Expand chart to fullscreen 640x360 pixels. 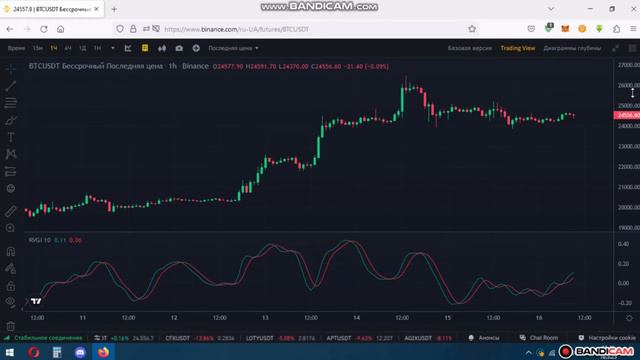click(x=615, y=48)
